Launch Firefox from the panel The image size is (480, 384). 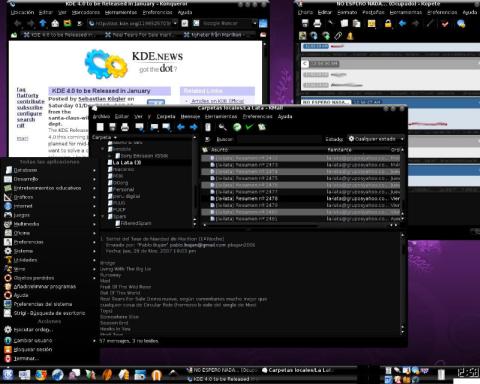(41, 375)
